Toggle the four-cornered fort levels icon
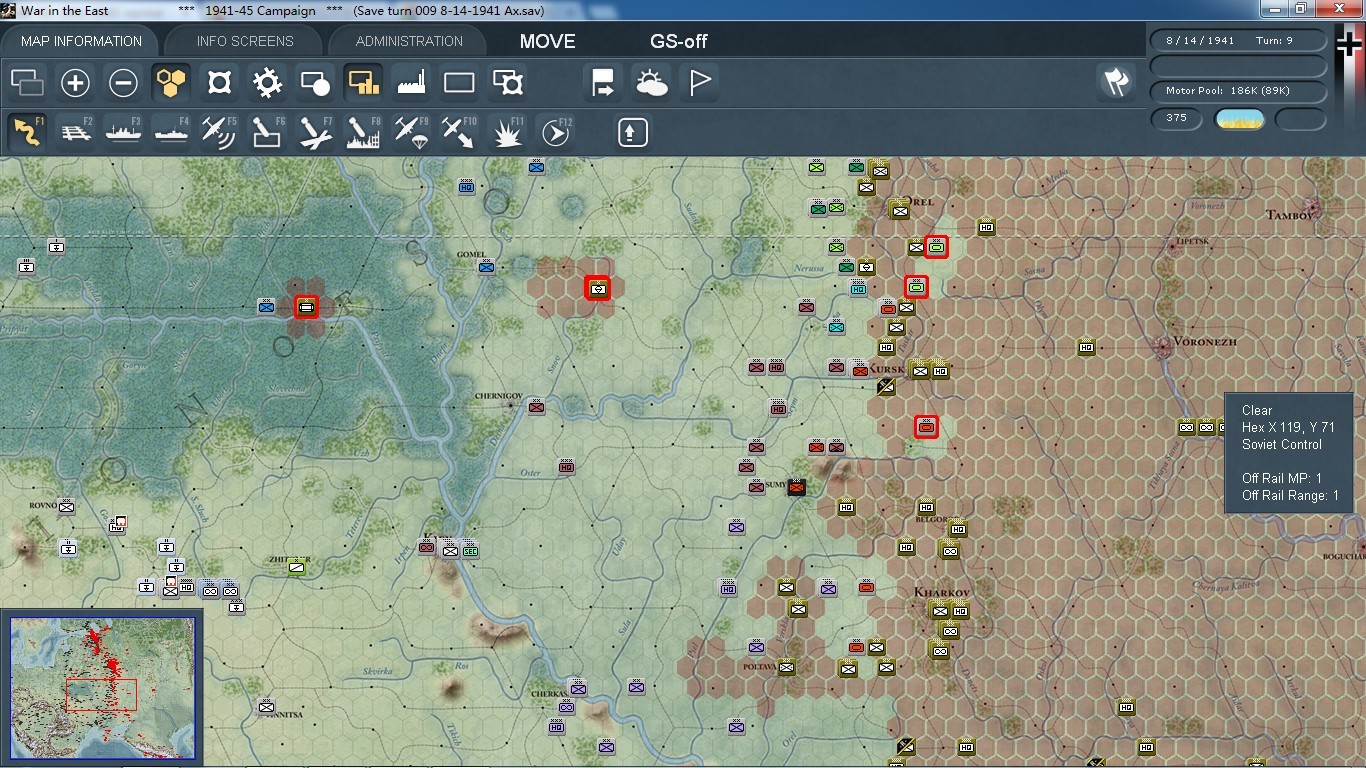 (x=219, y=83)
